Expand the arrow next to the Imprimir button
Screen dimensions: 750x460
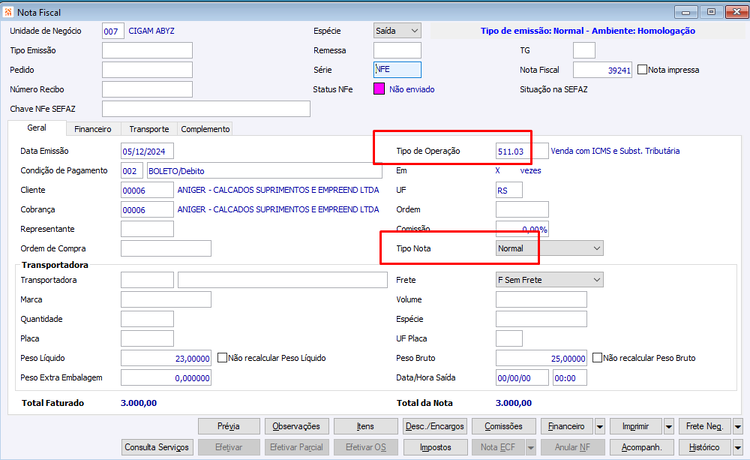click(669, 426)
